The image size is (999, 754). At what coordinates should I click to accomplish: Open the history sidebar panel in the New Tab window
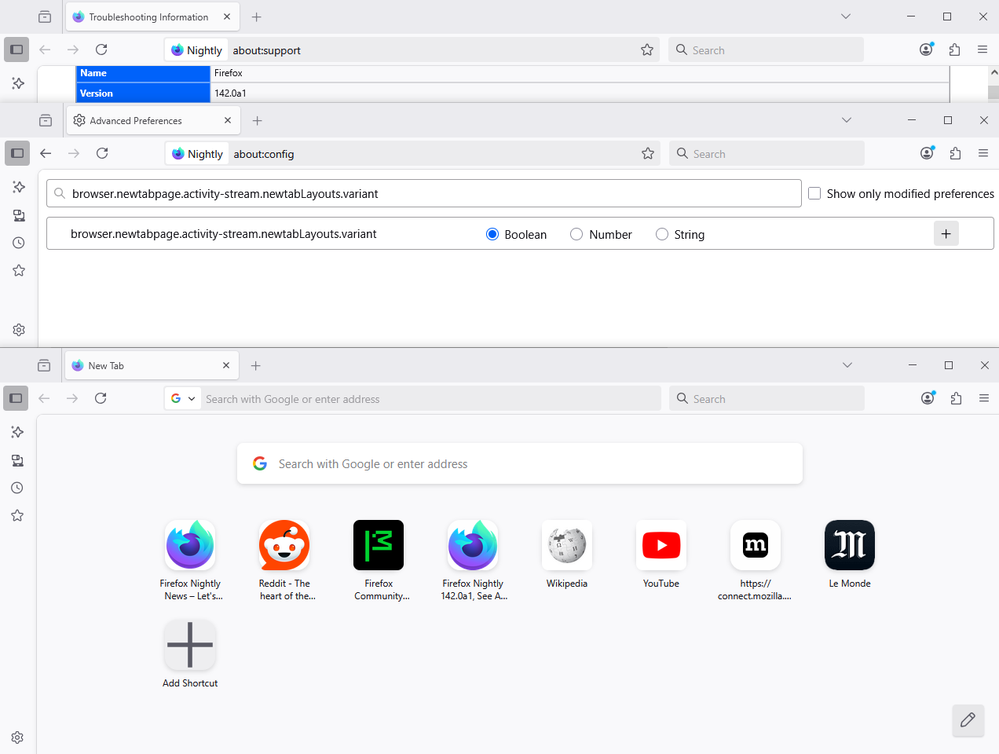17,488
